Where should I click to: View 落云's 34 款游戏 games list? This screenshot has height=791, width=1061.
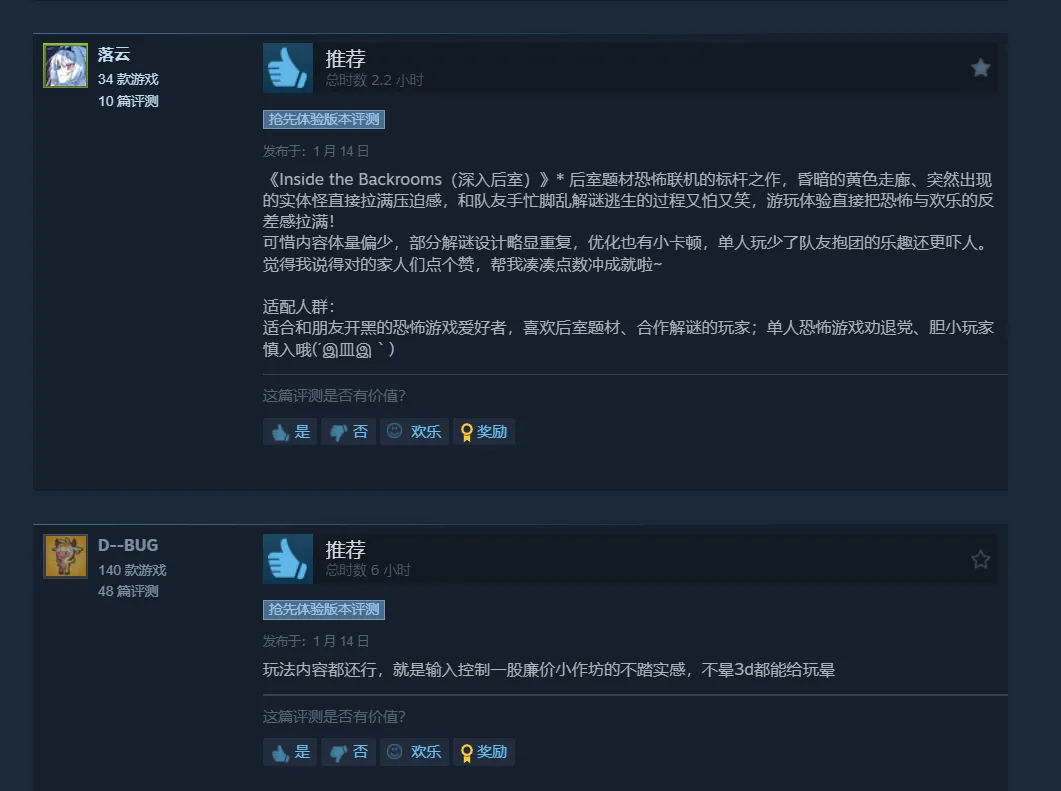[128, 79]
